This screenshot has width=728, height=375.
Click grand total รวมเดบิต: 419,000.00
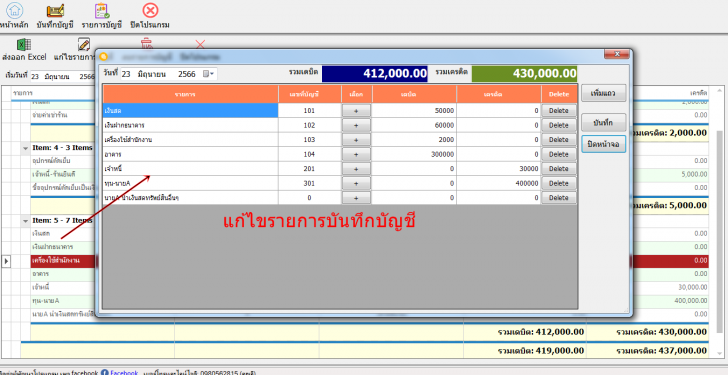(541, 351)
